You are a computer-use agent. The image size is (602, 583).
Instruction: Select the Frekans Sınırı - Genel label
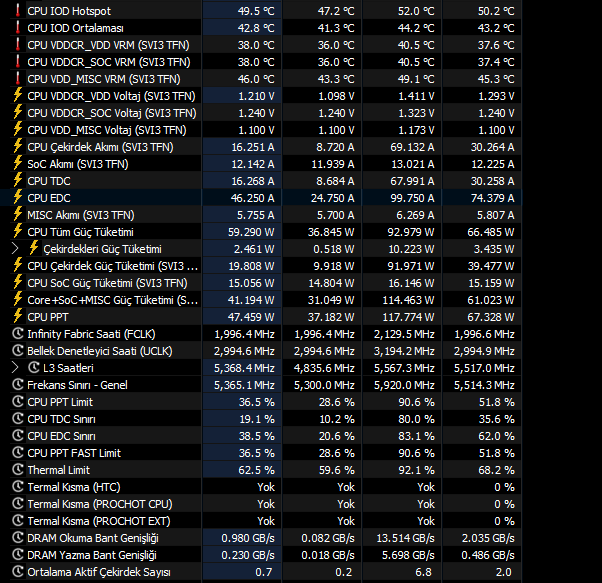pyautogui.click(x=77, y=385)
